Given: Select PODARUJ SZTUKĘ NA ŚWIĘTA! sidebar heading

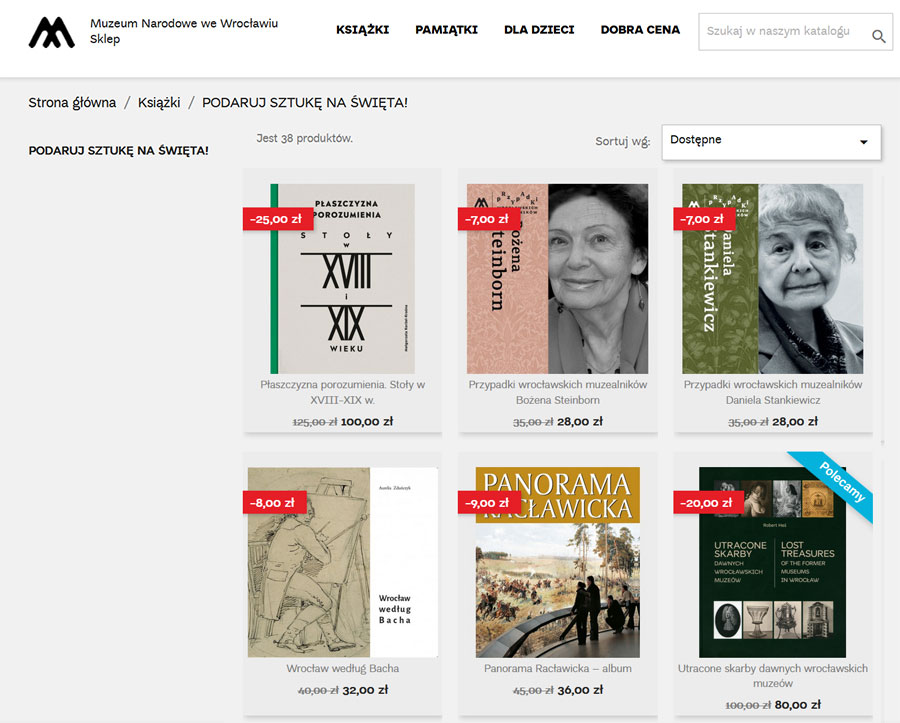Looking at the screenshot, I should pyautogui.click(x=118, y=151).
